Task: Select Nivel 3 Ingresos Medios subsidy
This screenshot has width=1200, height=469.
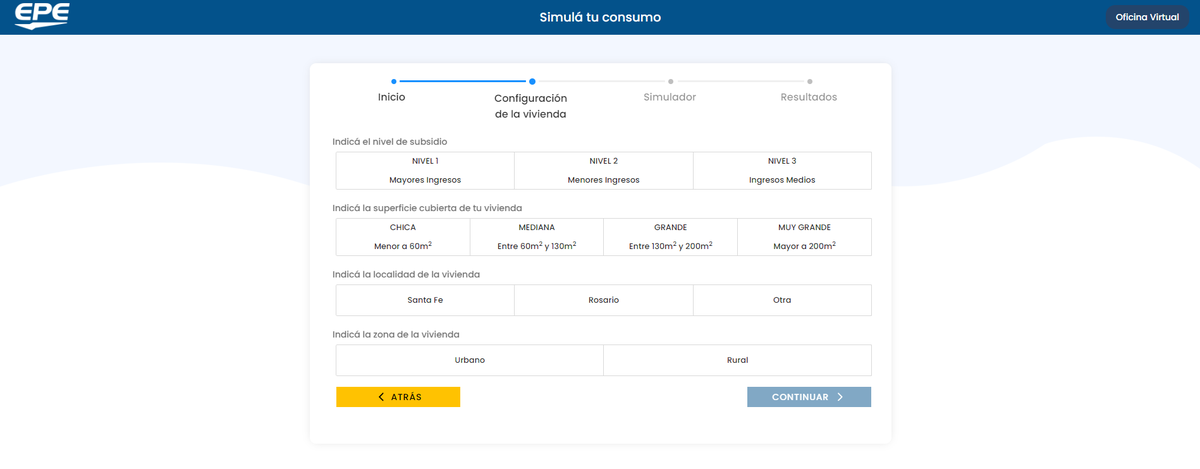Action: coord(782,170)
